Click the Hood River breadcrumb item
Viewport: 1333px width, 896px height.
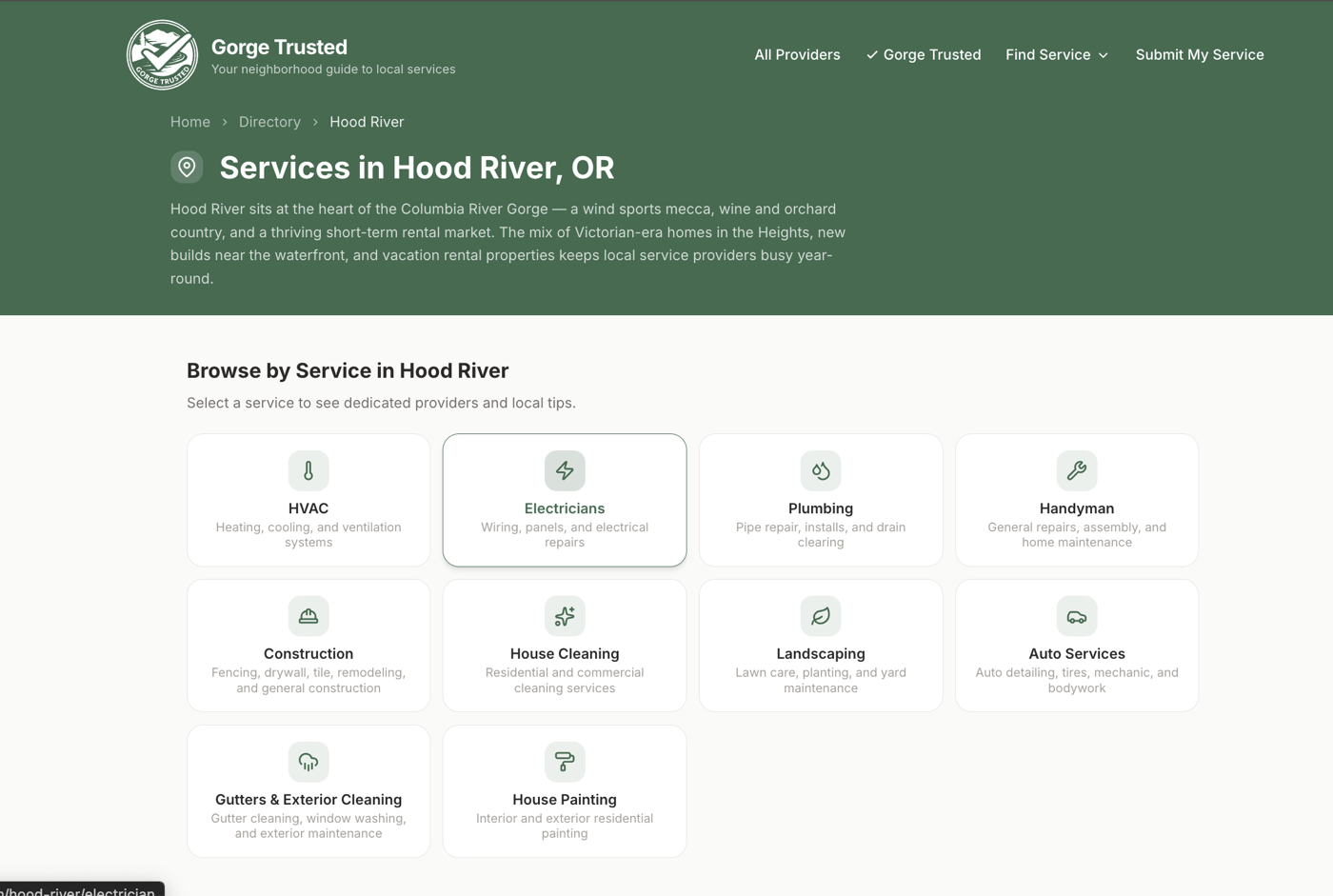click(x=367, y=122)
